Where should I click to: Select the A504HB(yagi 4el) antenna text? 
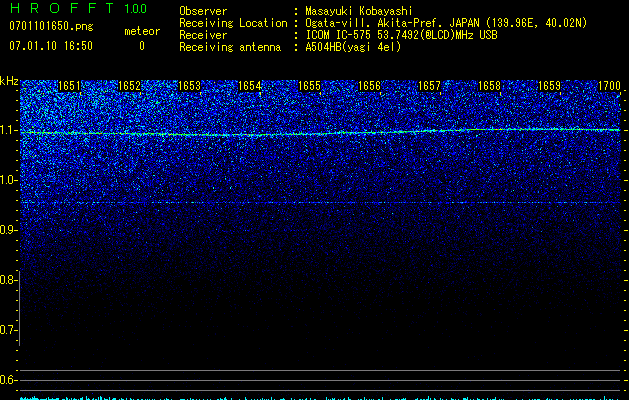click(x=353, y=47)
